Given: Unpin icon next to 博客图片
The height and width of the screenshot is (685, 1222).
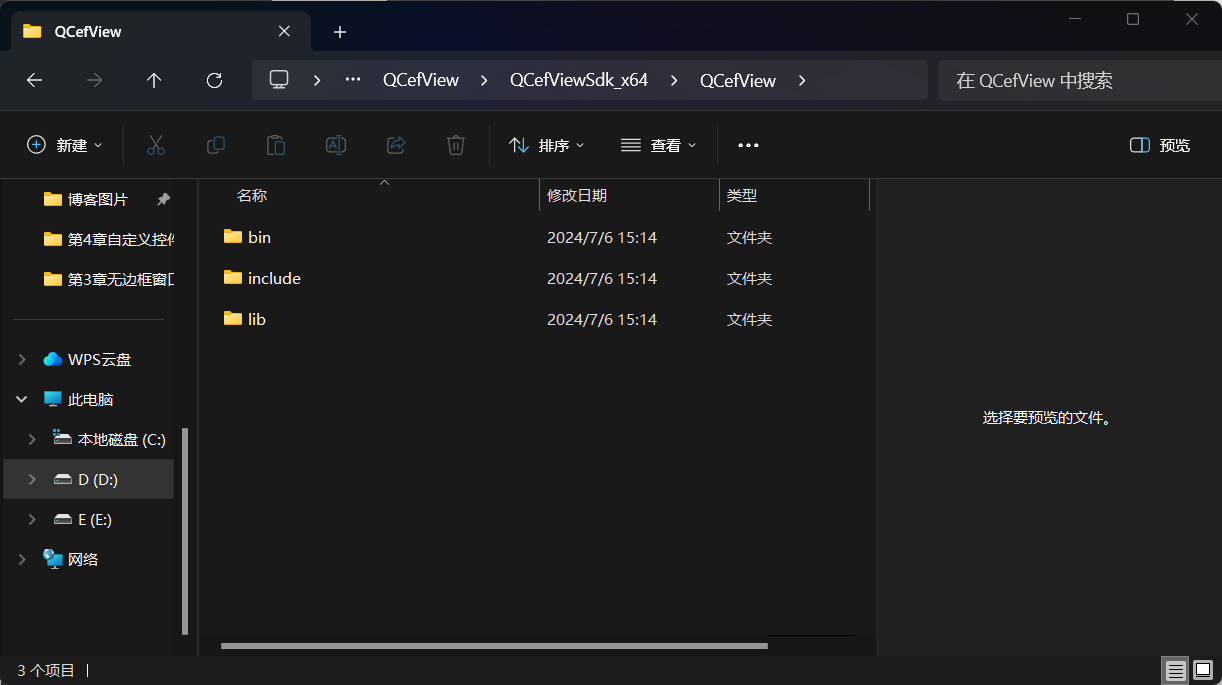Looking at the screenshot, I should click(x=163, y=199).
